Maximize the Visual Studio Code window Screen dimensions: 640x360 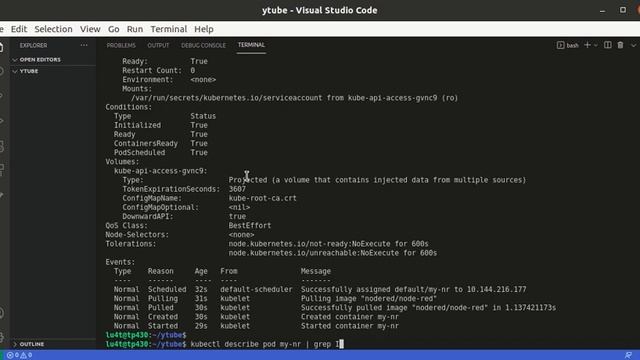tap(622, 10)
